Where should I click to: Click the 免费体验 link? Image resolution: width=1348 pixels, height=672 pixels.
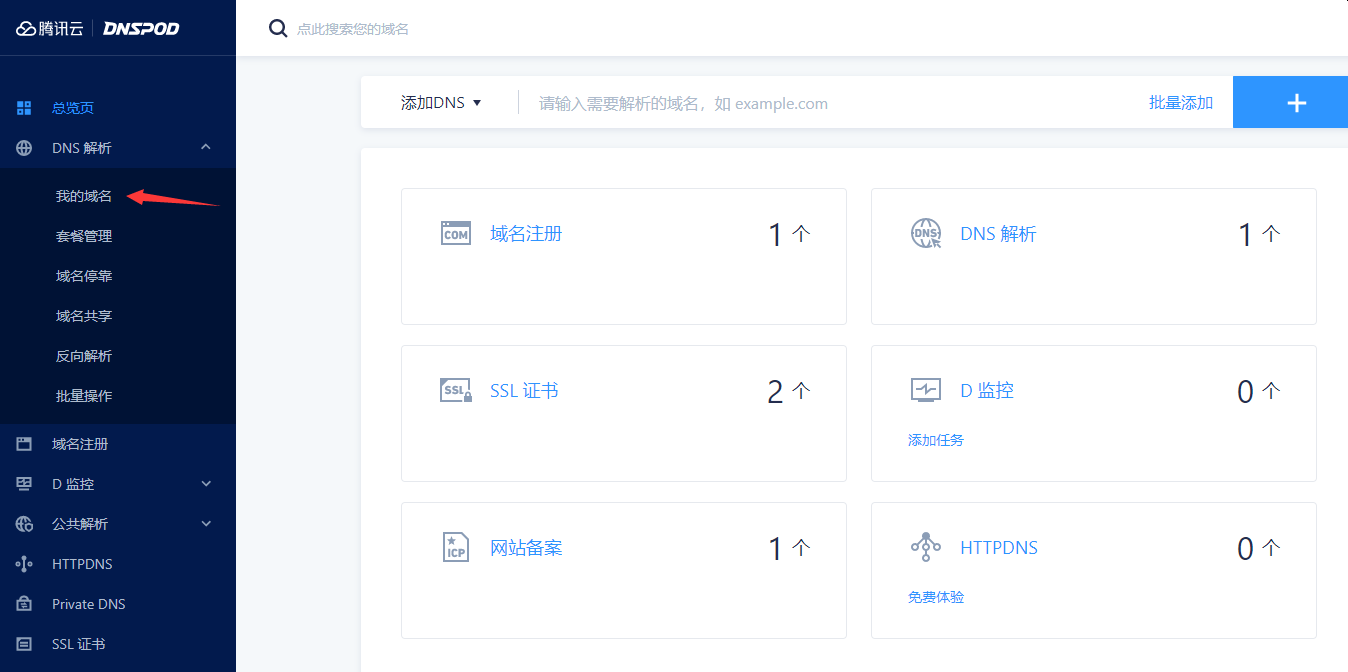tap(936, 597)
